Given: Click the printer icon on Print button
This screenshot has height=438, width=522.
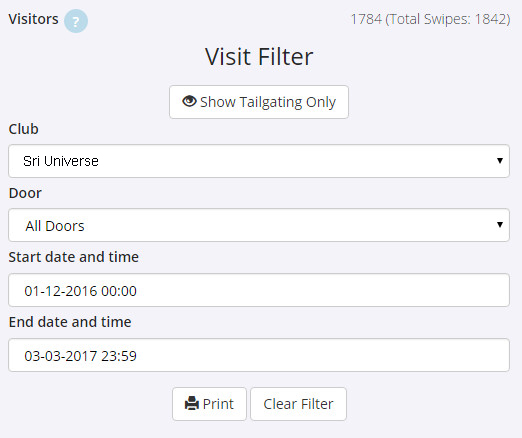Looking at the screenshot, I should [x=192, y=403].
